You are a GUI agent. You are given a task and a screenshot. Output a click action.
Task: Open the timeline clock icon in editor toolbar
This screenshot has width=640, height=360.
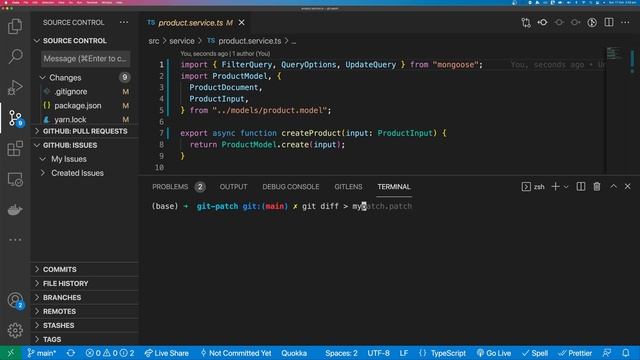pyautogui.click(x=592, y=22)
